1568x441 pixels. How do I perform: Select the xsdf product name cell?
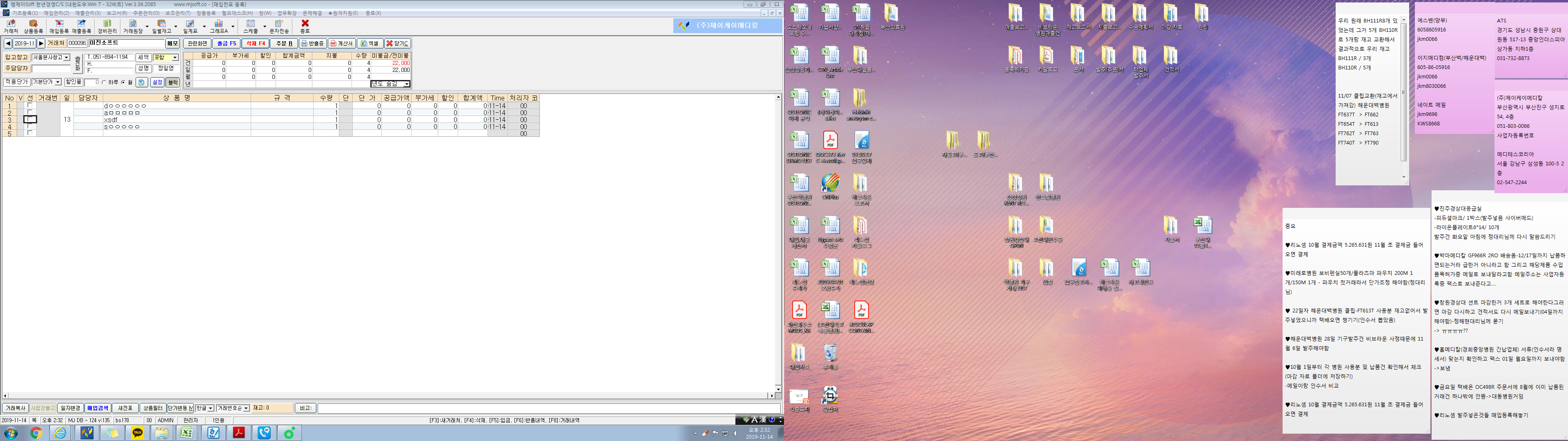point(176,119)
